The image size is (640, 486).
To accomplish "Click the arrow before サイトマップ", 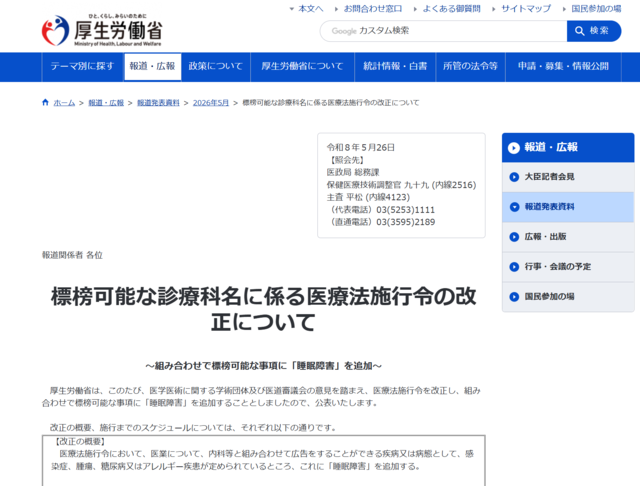I will (x=493, y=9).
